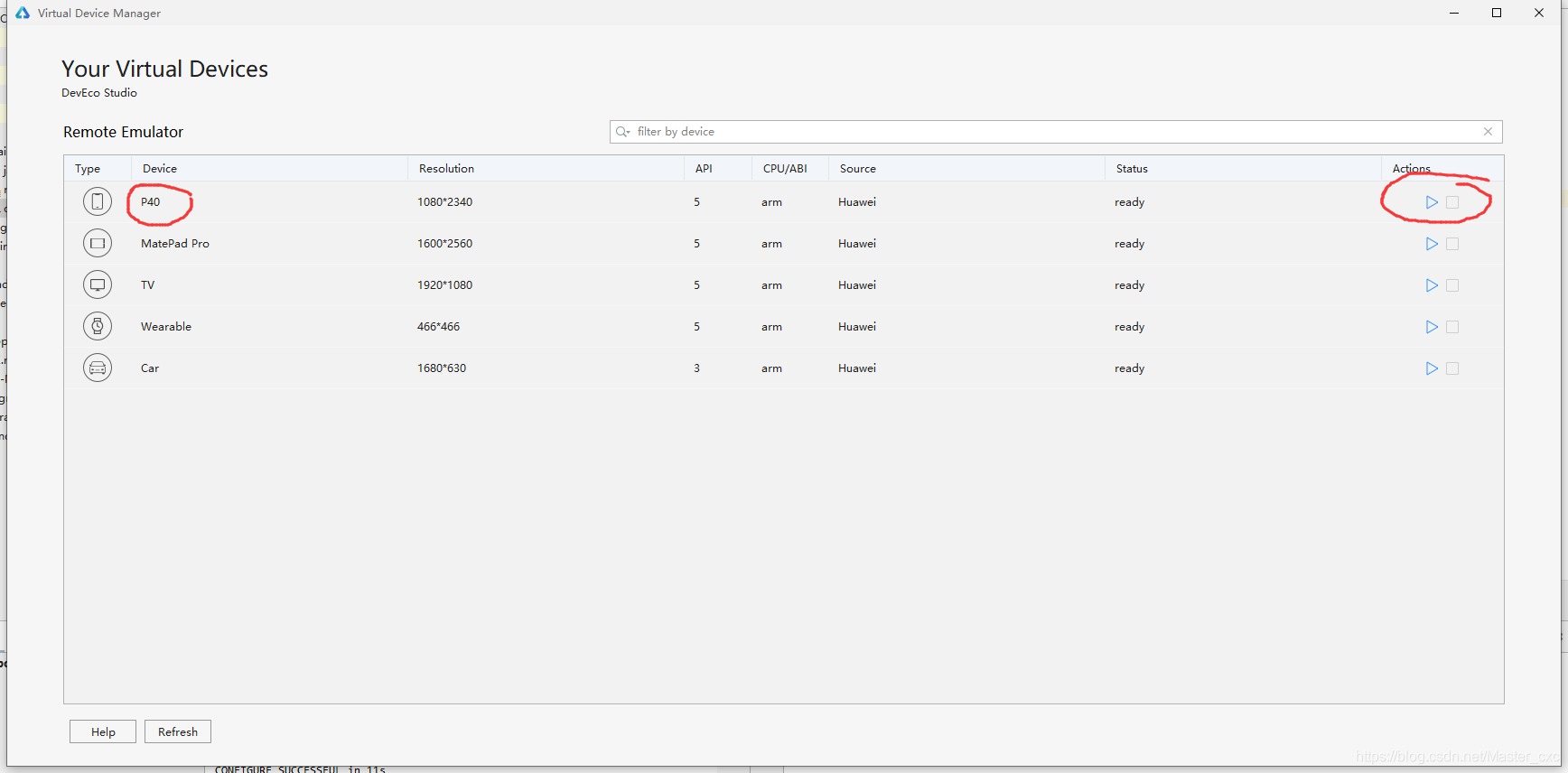The height and width of the screenshot is (773, 1568).
Task: Click the 466*466 resolution cell
Action: [x=438, y=327]
